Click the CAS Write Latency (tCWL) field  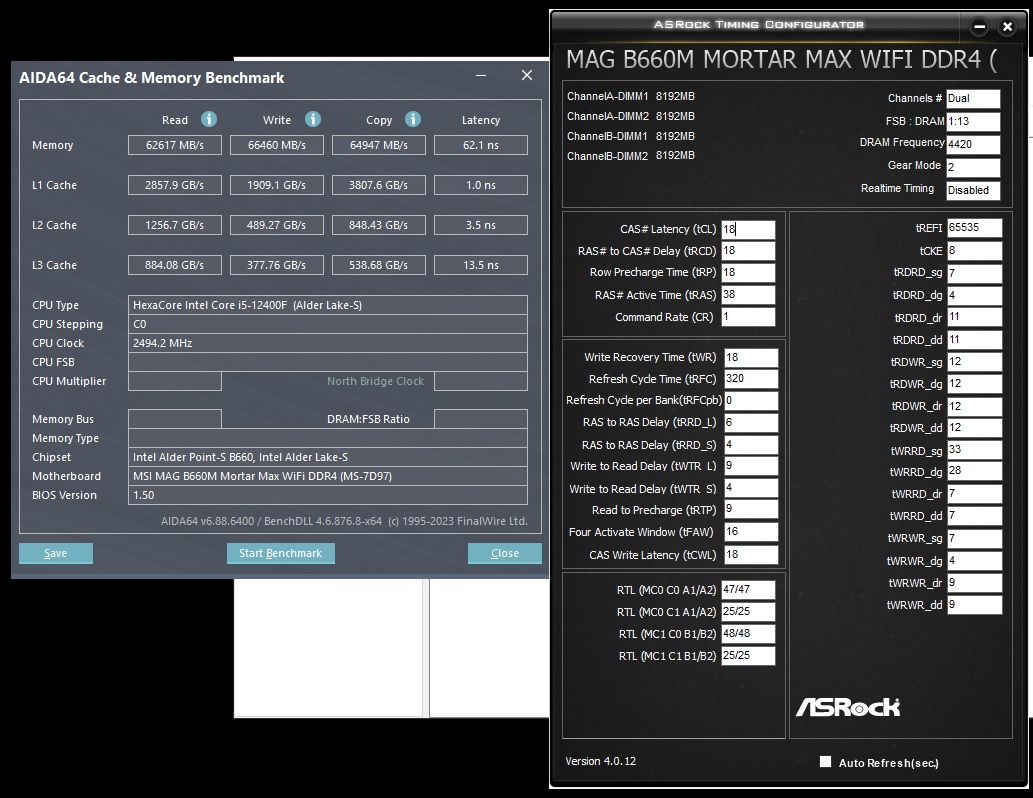pyautogui.click(x=751, y=555)
